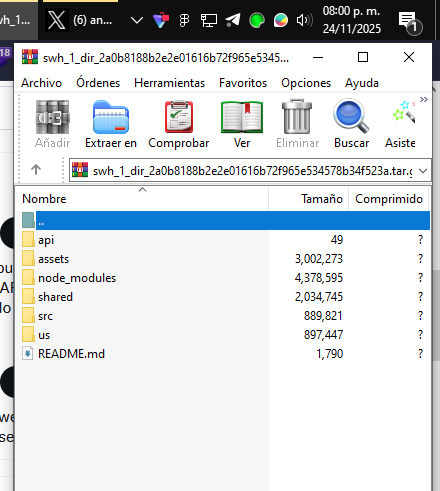Click the volume speaker tray icon
Image resolution: width=440 pixels, height=491 pixels.
(304, 21)
